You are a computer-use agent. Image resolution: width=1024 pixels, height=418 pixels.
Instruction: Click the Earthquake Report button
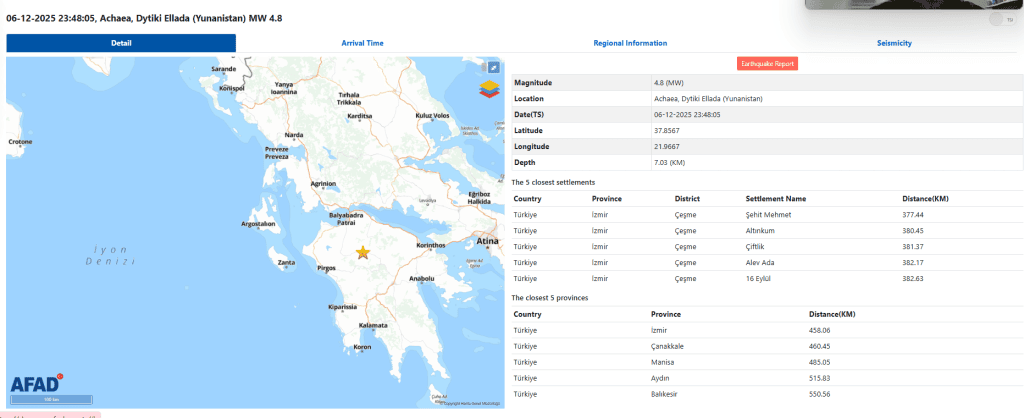tap(767, 64)
